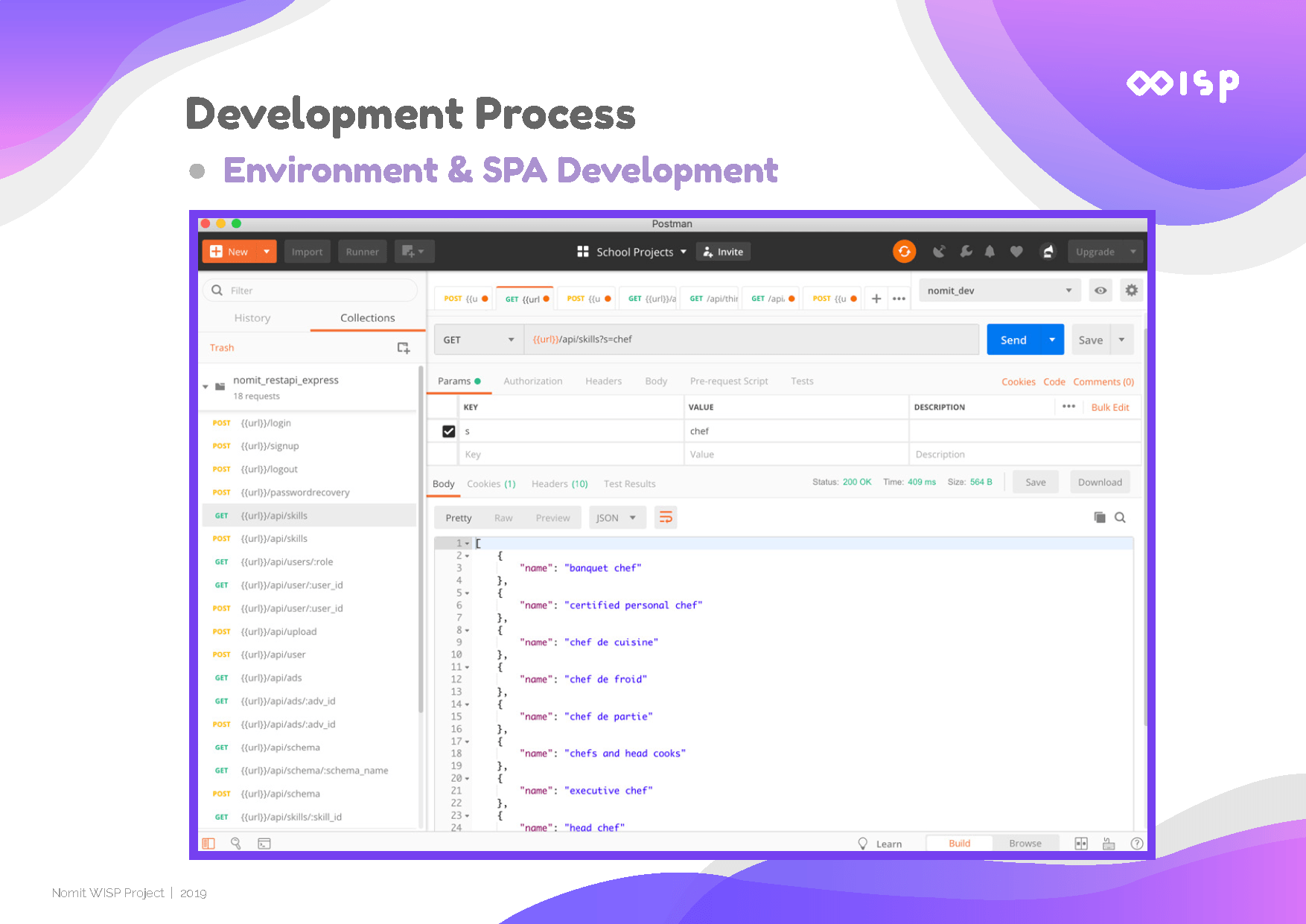Viewport: 1306px width, 924px height.
Task: Open the notifications bell icon
Action: tap(990, 252)
